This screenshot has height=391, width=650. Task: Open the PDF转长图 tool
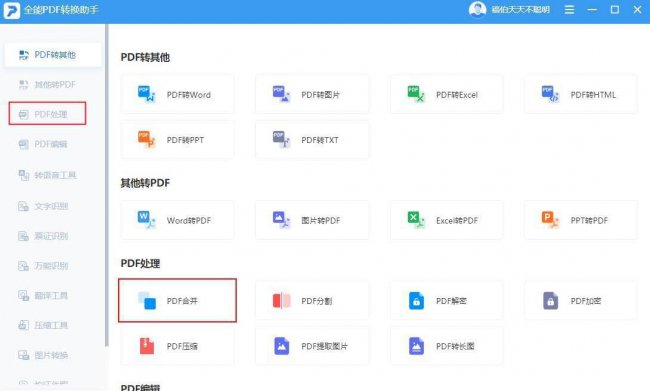click(446, 346)
